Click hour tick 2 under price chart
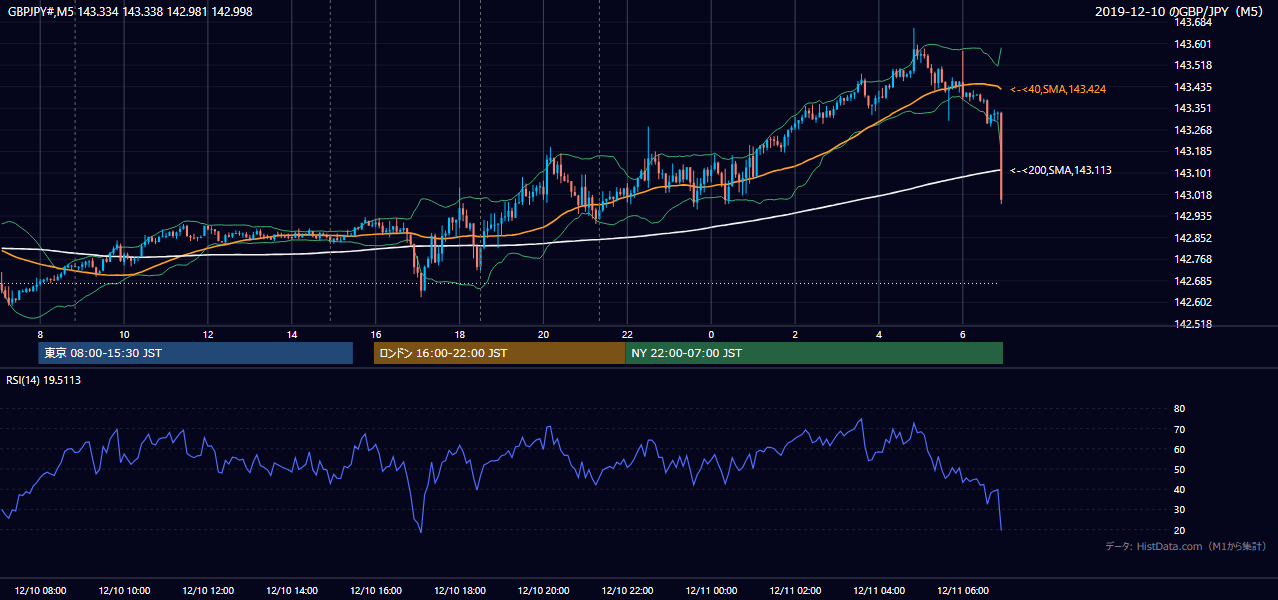Screen dimensions: 1278x600 (x=795, y=334)
